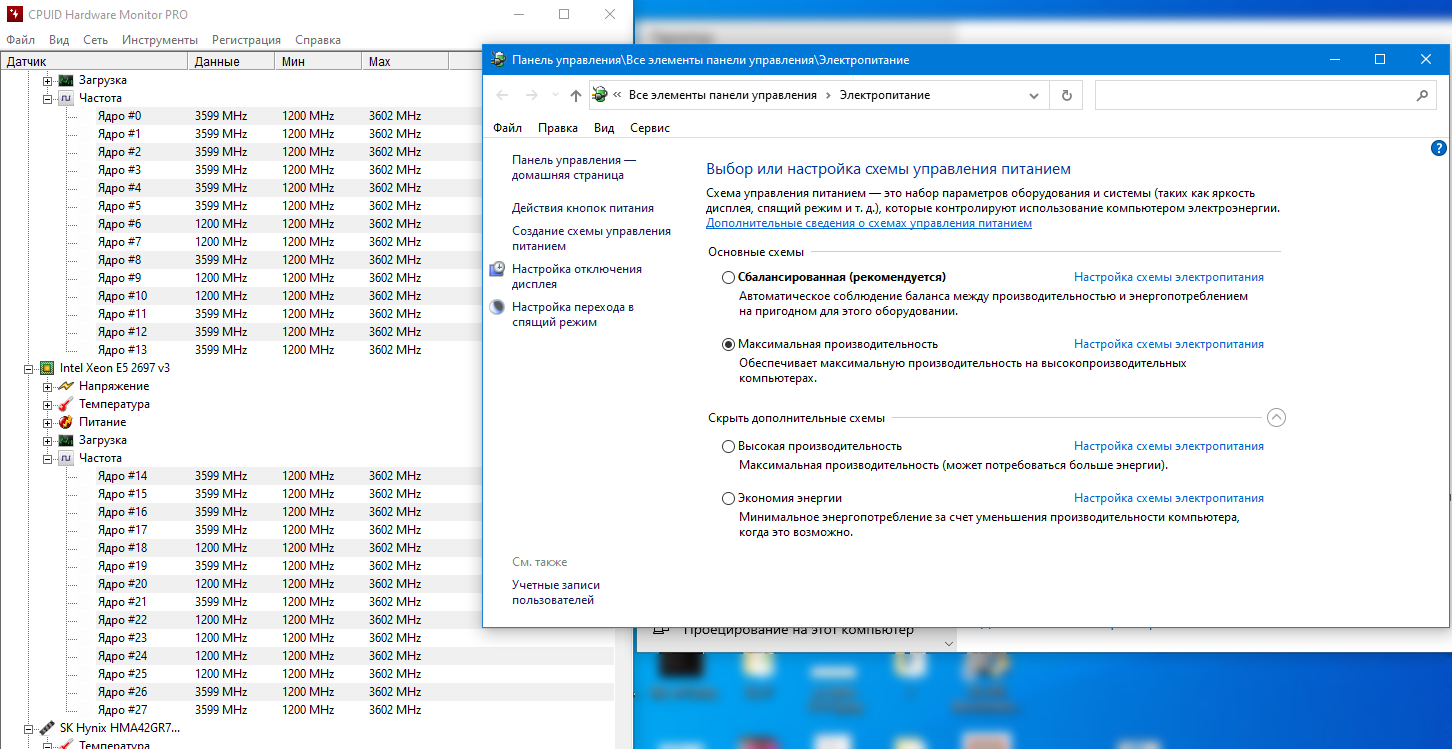Refresh the Электропитание page
Screen dimensions: 1452x749
pos(1067,95)
